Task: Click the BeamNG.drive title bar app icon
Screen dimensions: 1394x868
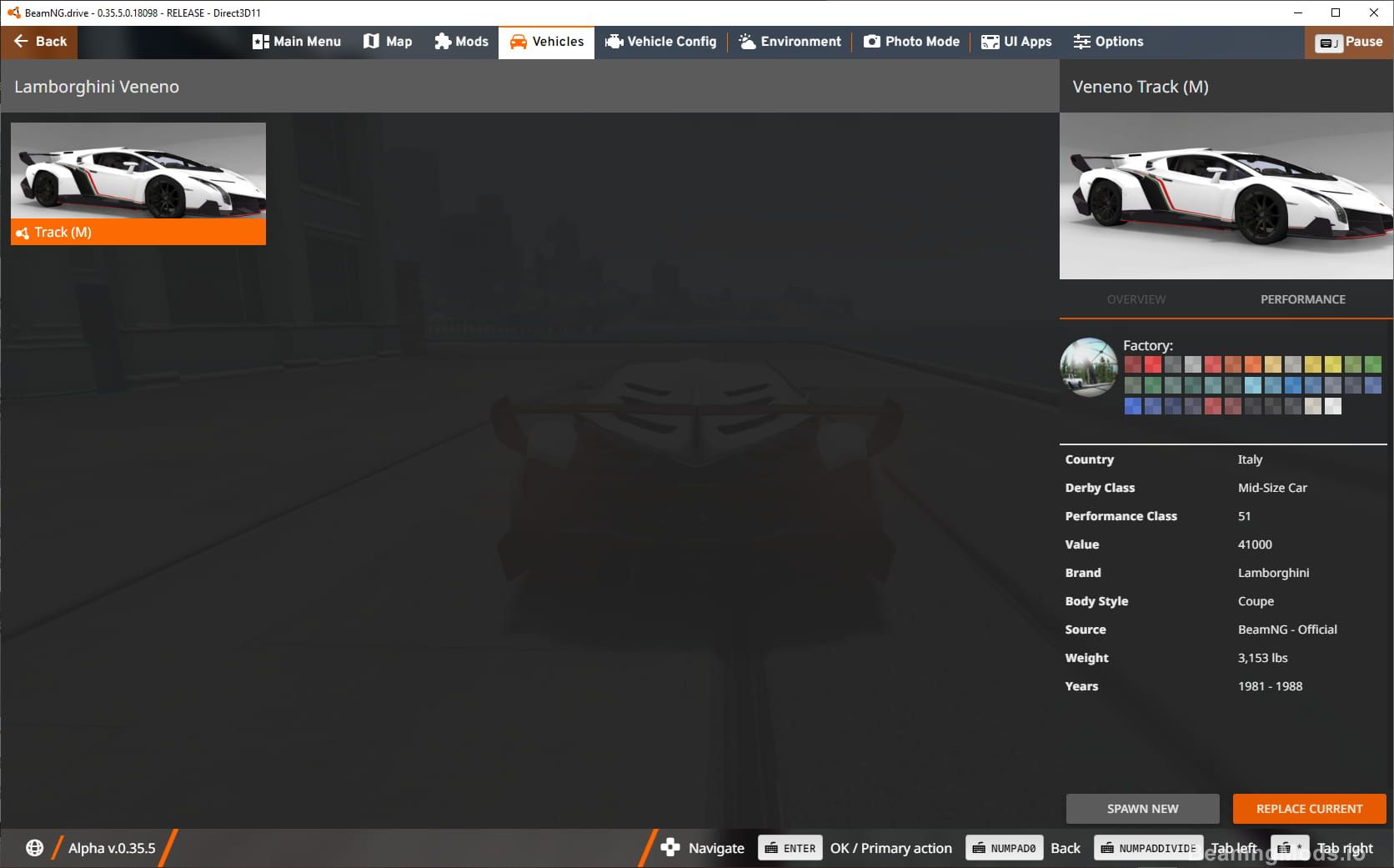Action: coord(13,13)
